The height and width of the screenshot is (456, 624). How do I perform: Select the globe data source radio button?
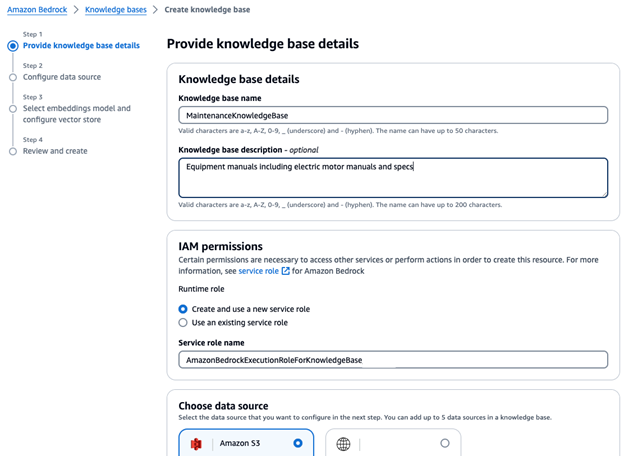(x=445, y=442)
